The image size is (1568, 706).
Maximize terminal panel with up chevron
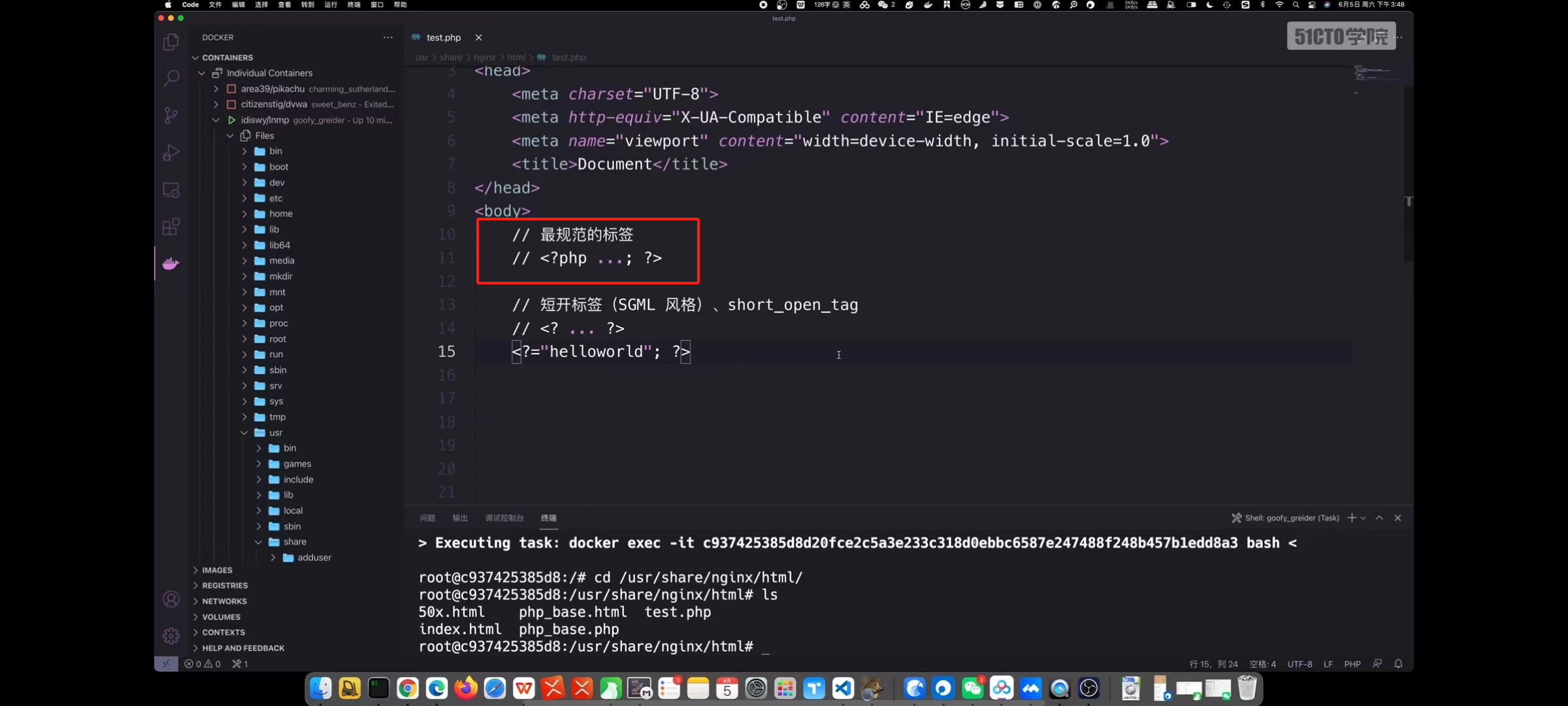tap(1379, 518)
